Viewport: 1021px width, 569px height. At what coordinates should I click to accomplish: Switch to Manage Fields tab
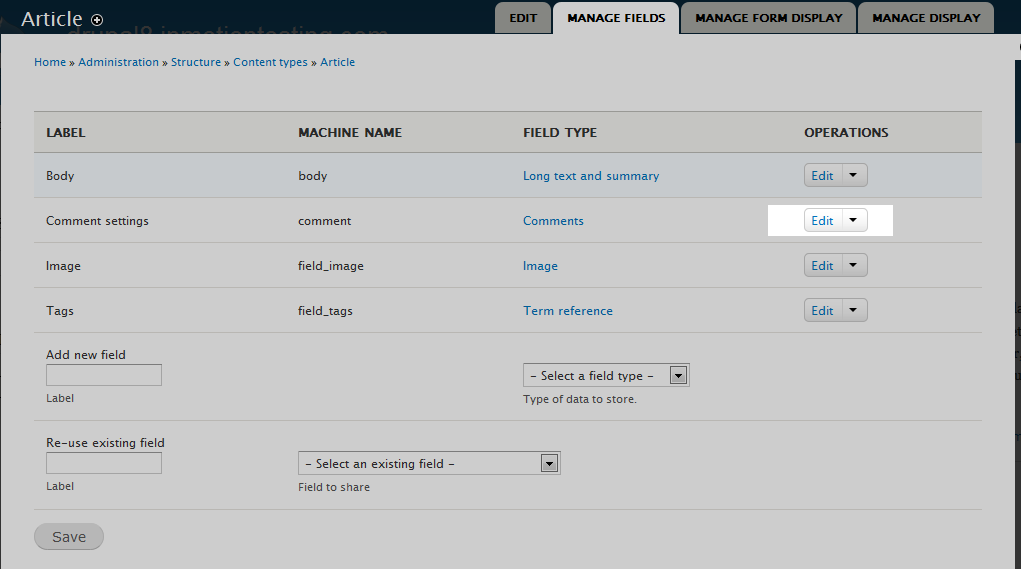(x=616, y=18)
